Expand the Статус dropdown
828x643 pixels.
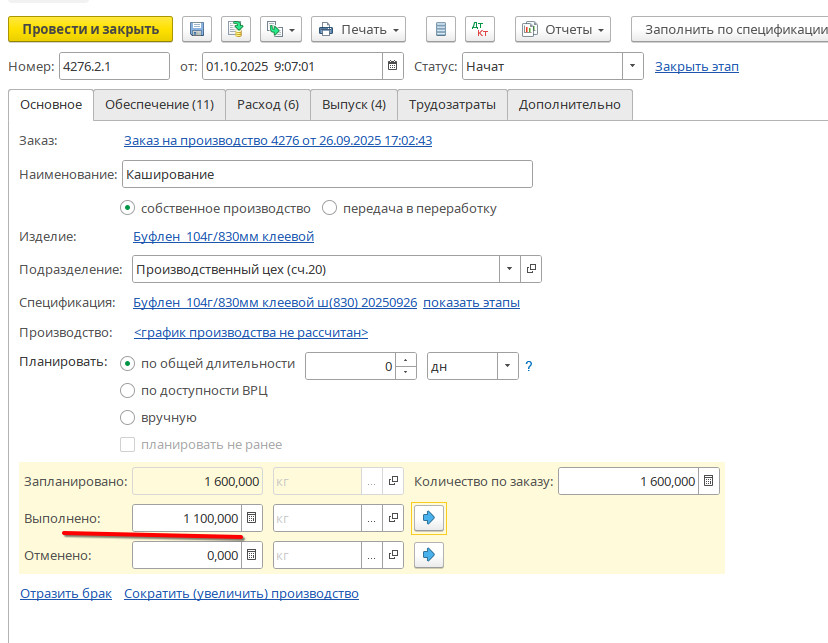632,67
